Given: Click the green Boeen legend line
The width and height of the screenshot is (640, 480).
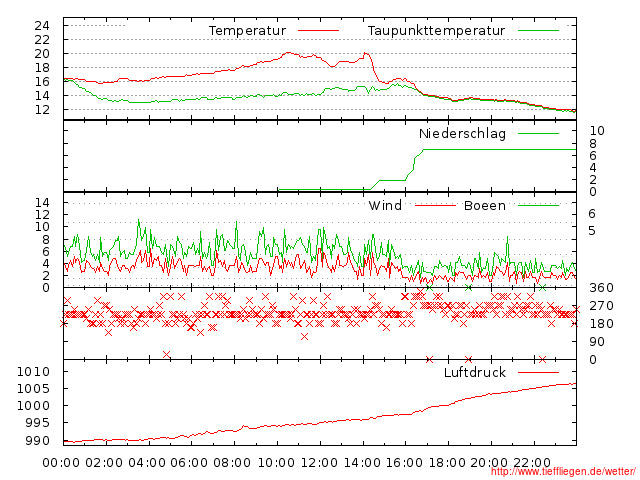Looking at the screenshot, I should (538, 205).
